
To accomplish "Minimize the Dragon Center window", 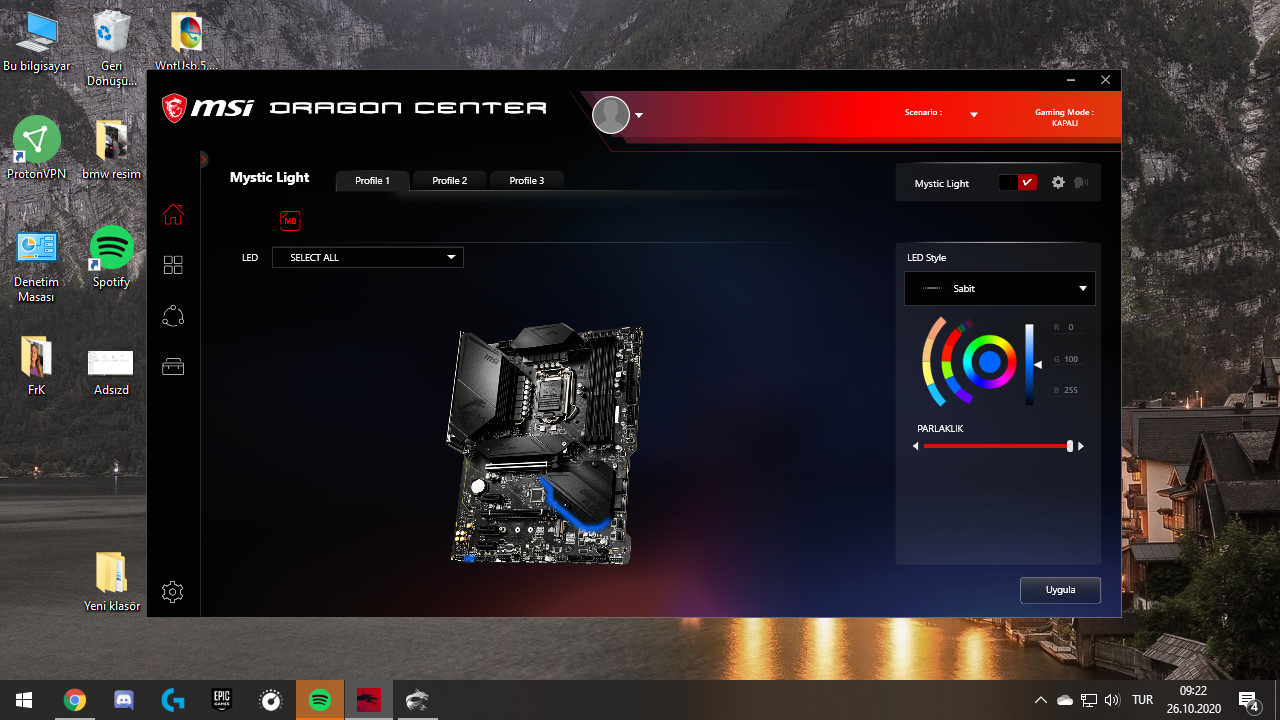I will (x=1071, y=80).
